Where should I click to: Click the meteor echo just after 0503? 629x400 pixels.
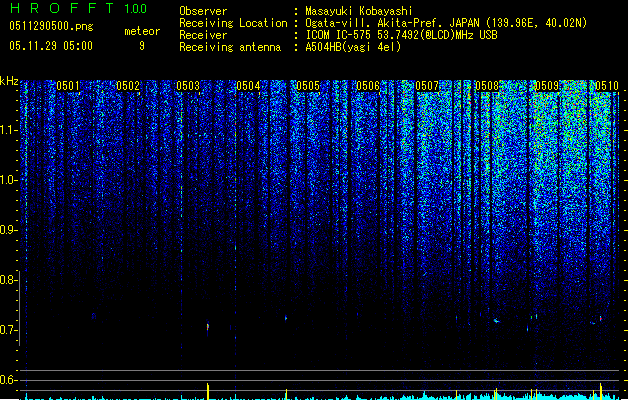tap(207, 327)
